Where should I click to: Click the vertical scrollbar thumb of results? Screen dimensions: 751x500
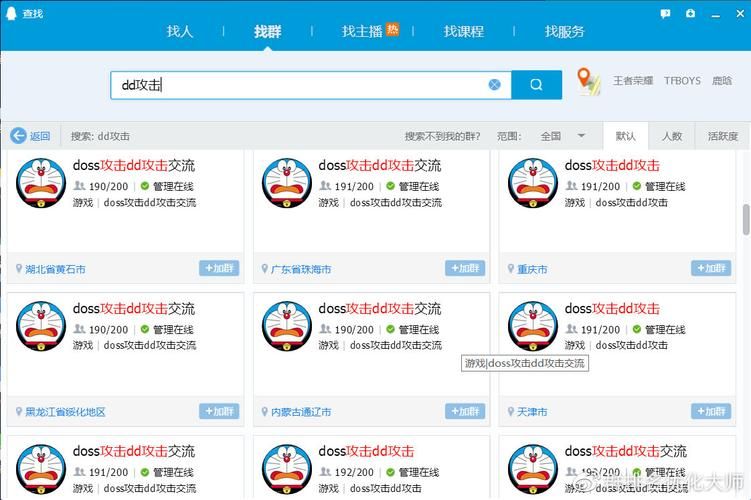[x=746, y=219]
